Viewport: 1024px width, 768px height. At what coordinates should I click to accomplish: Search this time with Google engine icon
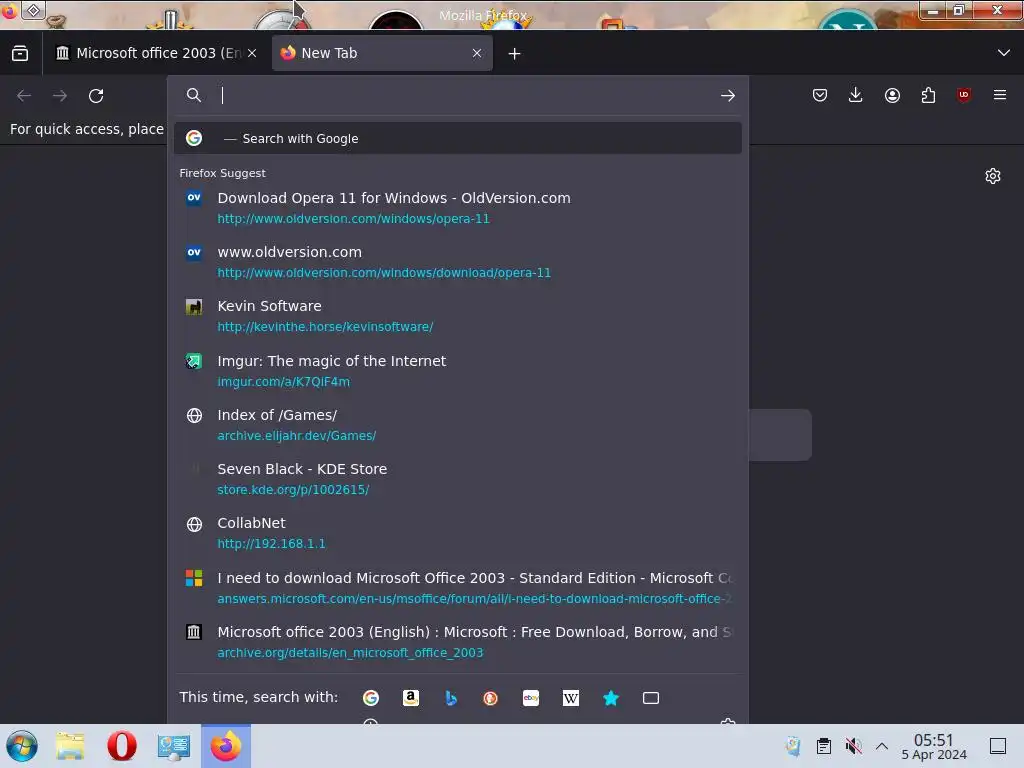(371, 698)
